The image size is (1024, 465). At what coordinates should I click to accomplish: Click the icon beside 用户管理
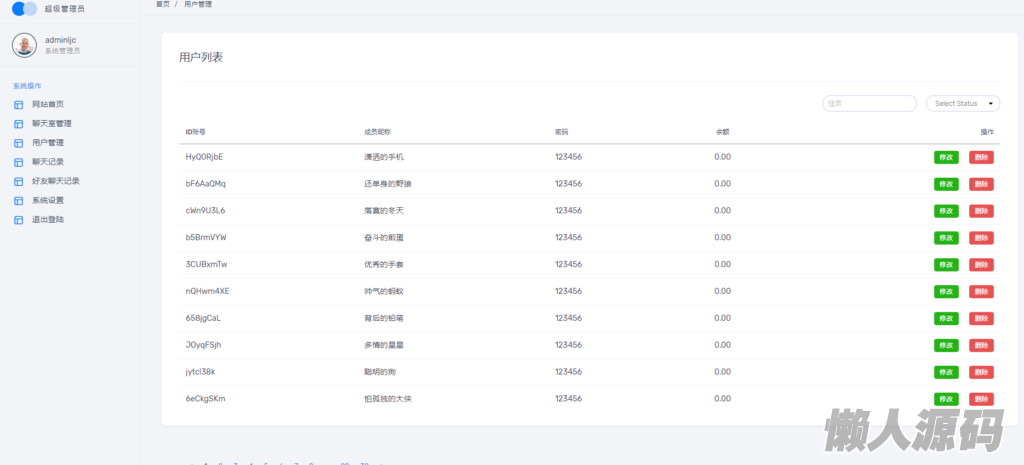[18, 143]
